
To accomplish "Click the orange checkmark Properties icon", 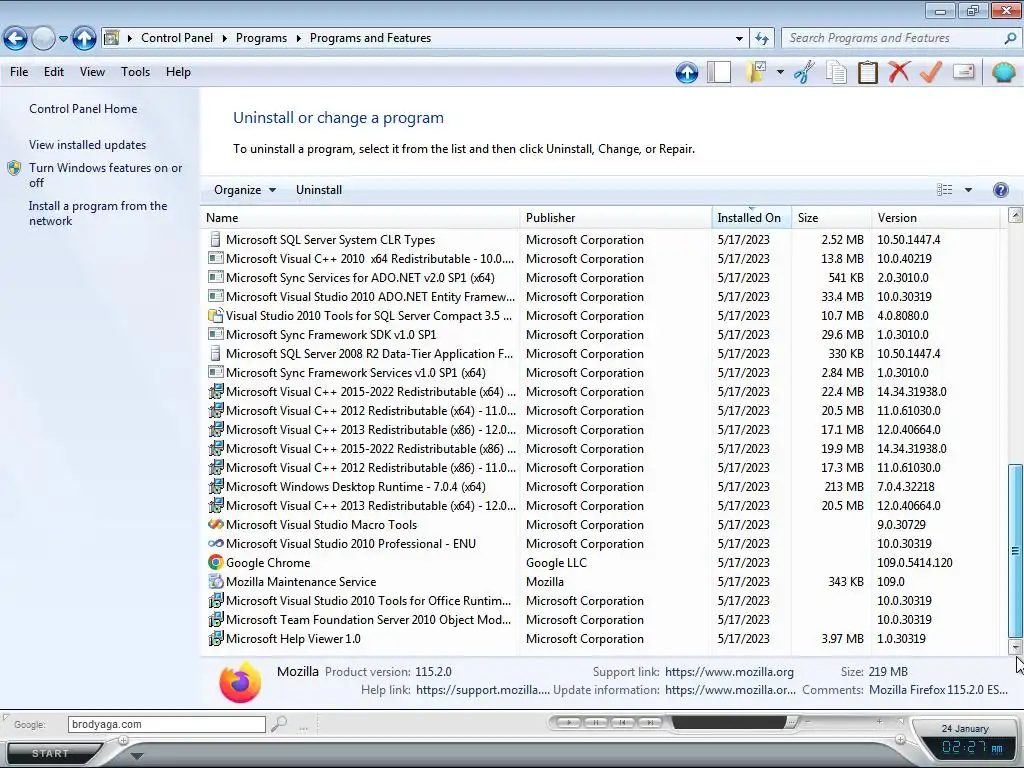I will (931, 72).
